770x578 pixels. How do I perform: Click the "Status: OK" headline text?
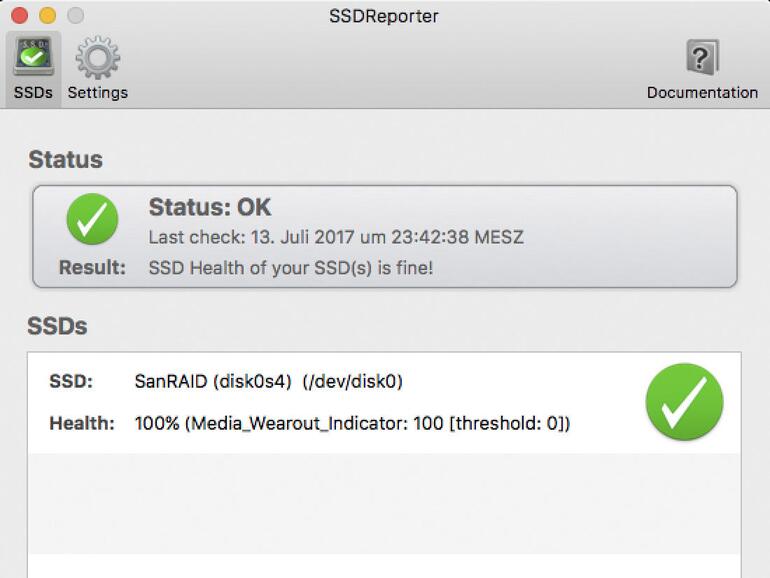pos(210,208)
